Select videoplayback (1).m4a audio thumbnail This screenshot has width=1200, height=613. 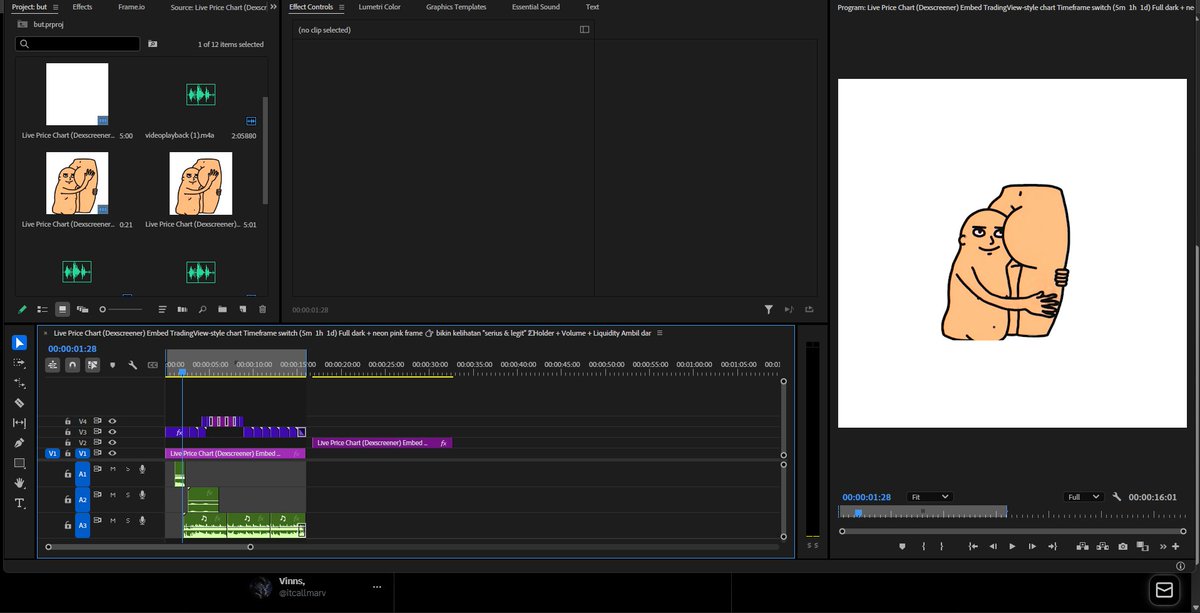coord(200,95)
